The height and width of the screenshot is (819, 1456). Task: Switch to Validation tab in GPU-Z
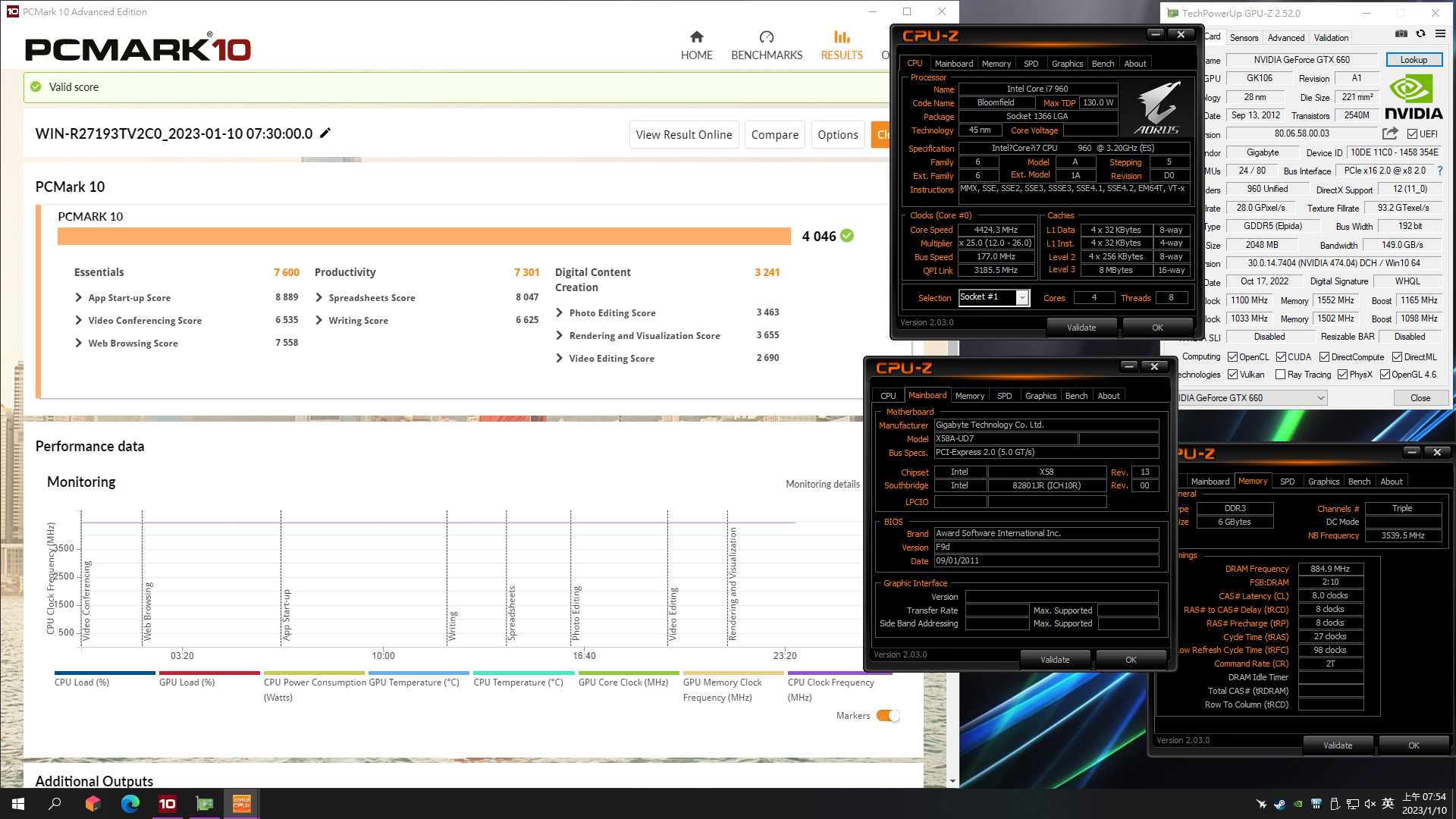coord(1331,37)
